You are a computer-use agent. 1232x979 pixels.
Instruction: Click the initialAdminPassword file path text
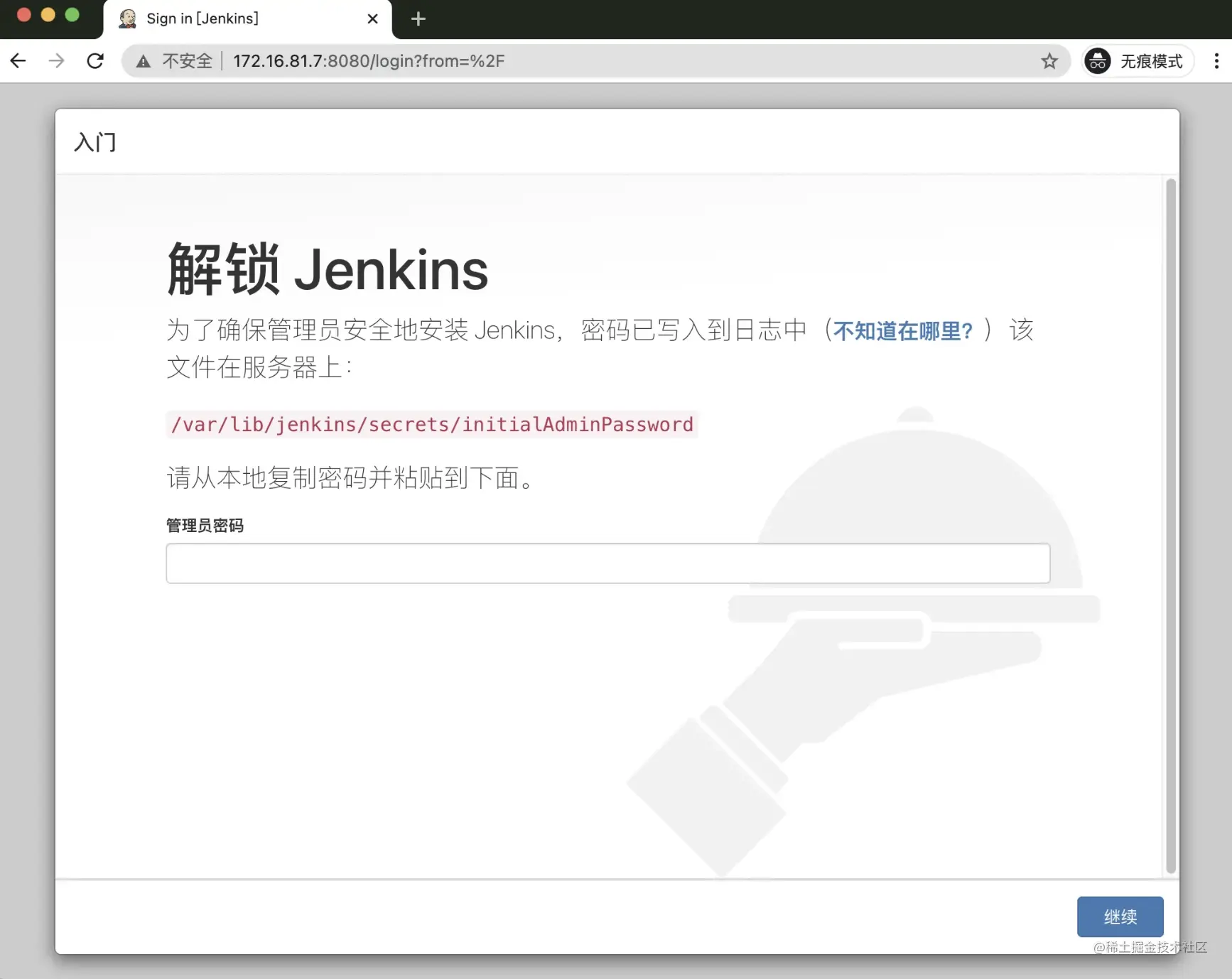coord(431,424)
